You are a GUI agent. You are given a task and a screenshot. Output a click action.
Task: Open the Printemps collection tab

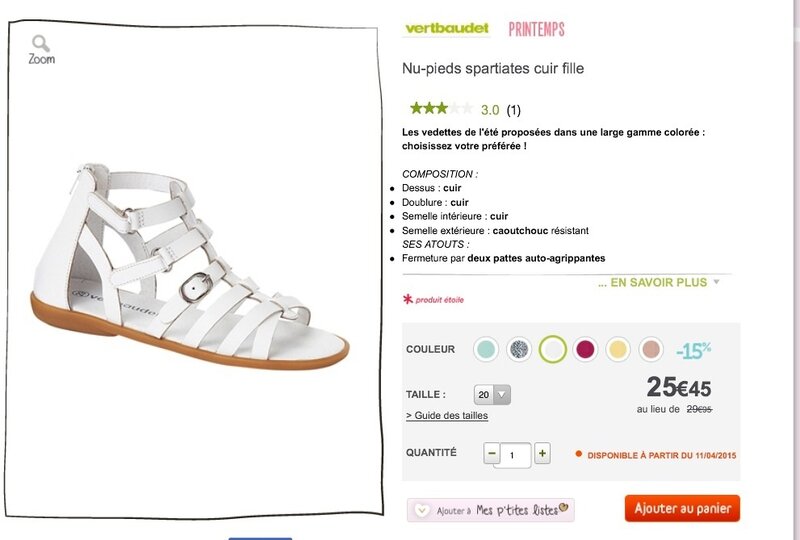click(537, 29)
